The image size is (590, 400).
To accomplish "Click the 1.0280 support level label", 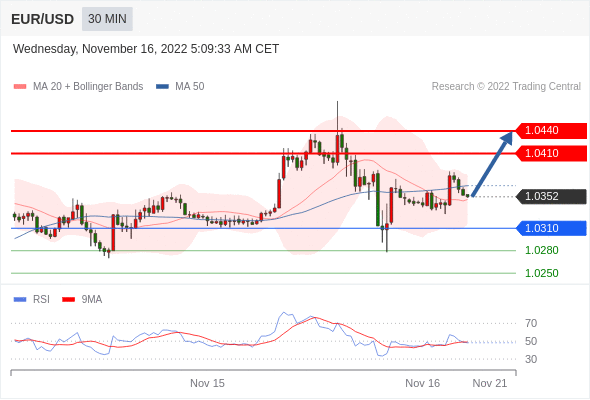I will click(541, 250).
